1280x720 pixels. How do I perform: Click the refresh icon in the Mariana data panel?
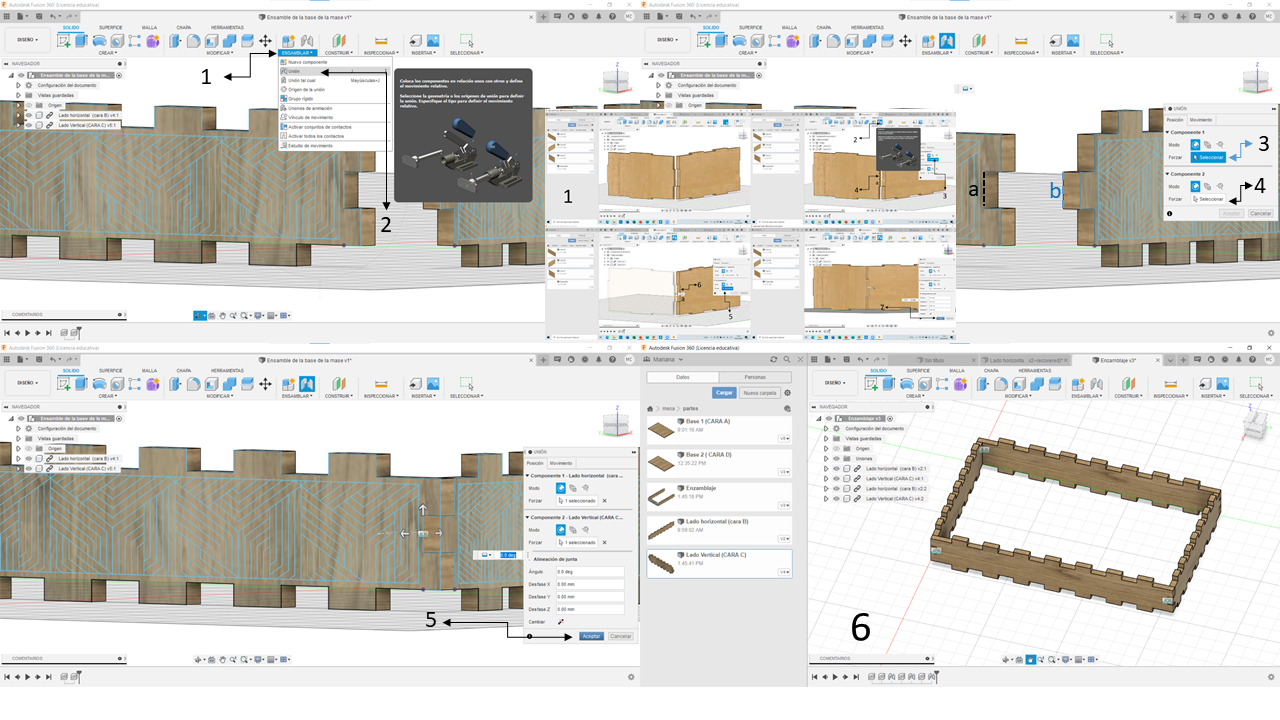point(773,359)
